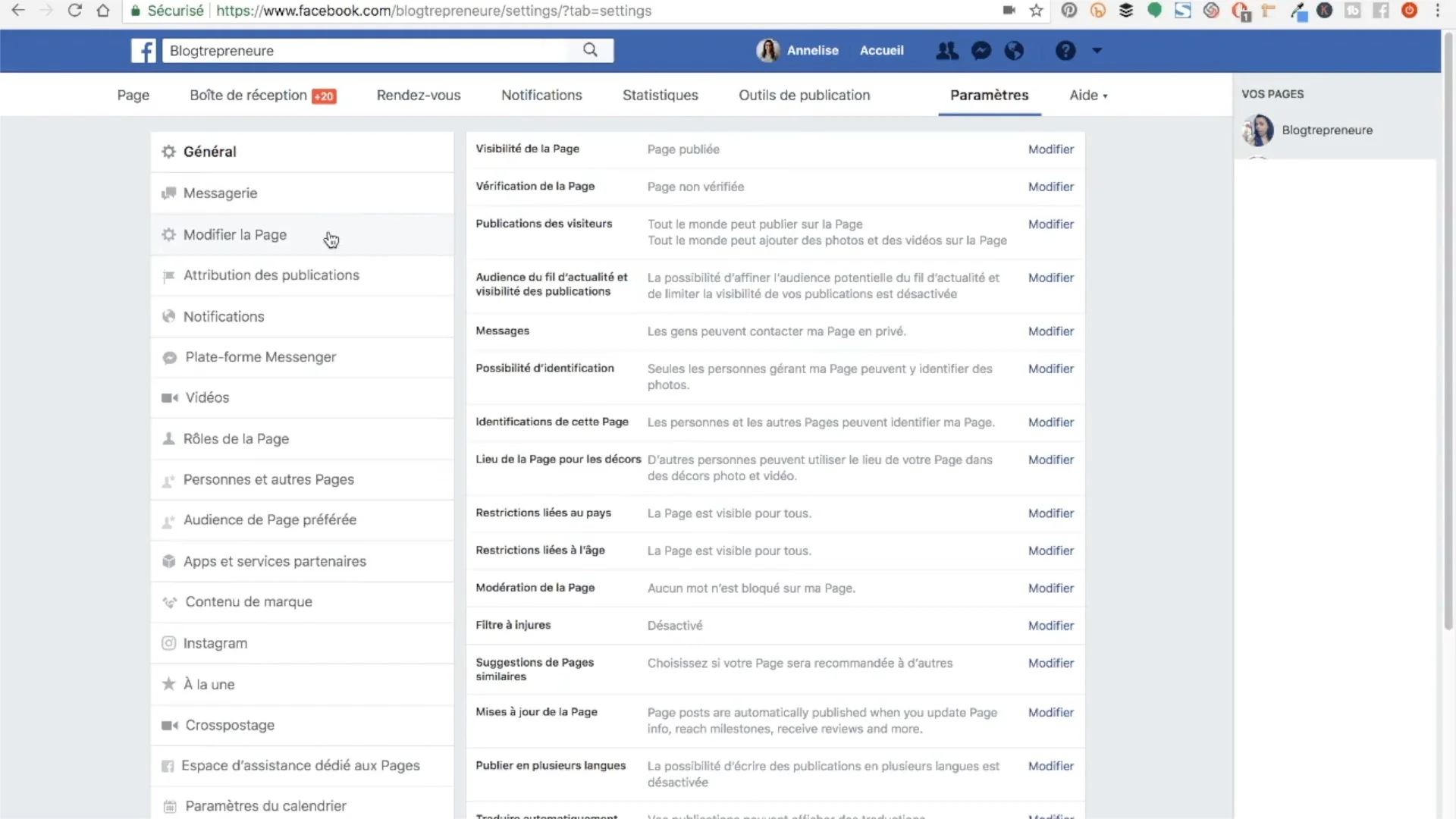Click Modifier for Visibilité de la Page
The width and height of the screenshot is (1456, 819).
pos(1050,149)
